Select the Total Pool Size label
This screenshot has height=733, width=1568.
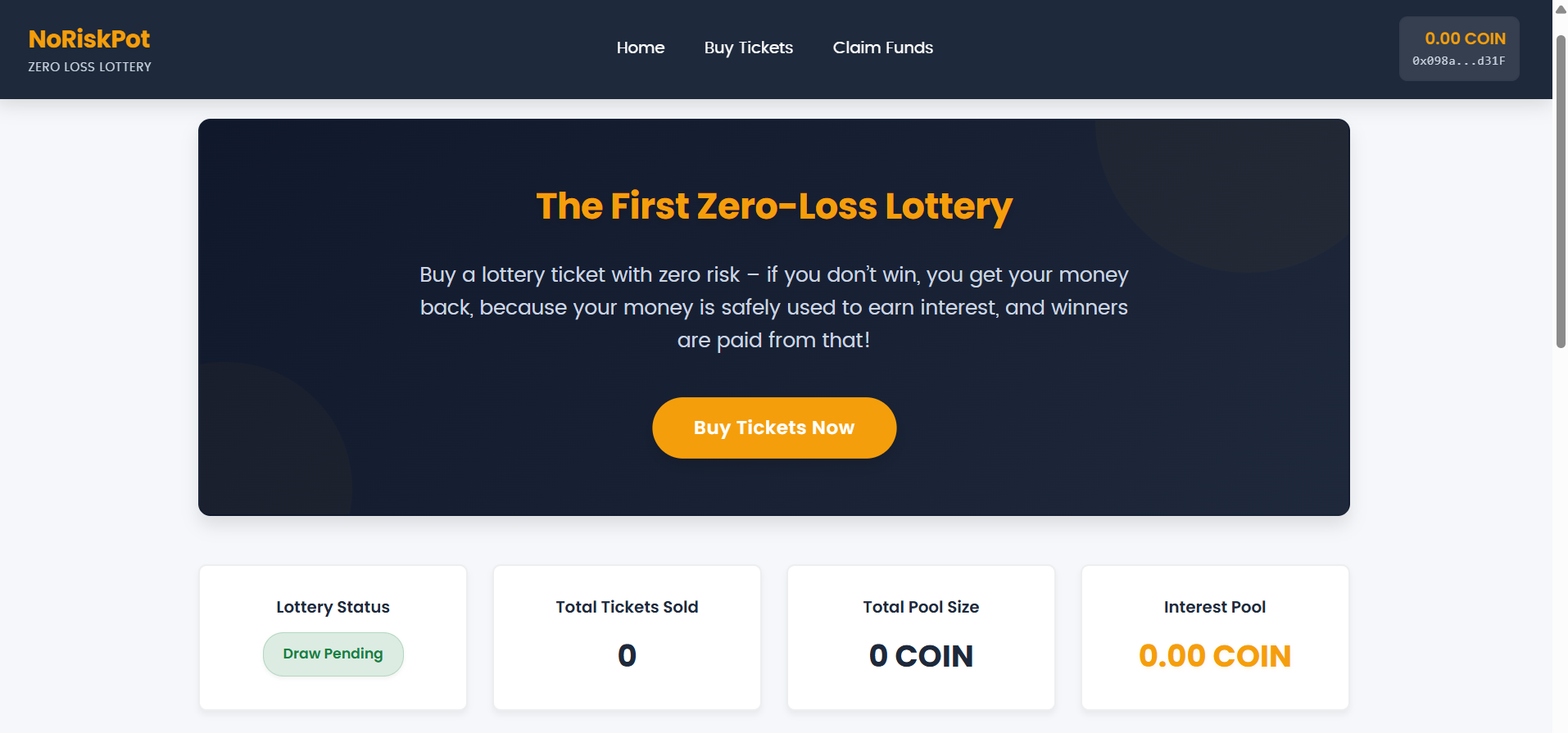pyautogui.click(x=921, y=607)
